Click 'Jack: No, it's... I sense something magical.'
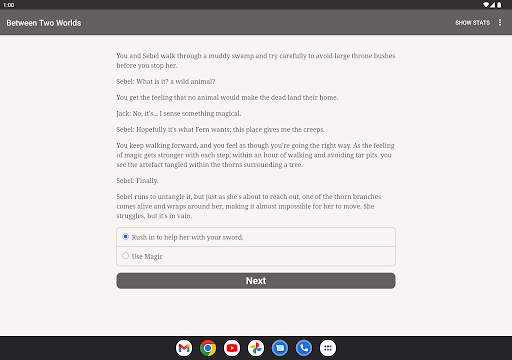The width and height of the screenshot is (512, 360). pyautogui.click(x=179, y=114)
